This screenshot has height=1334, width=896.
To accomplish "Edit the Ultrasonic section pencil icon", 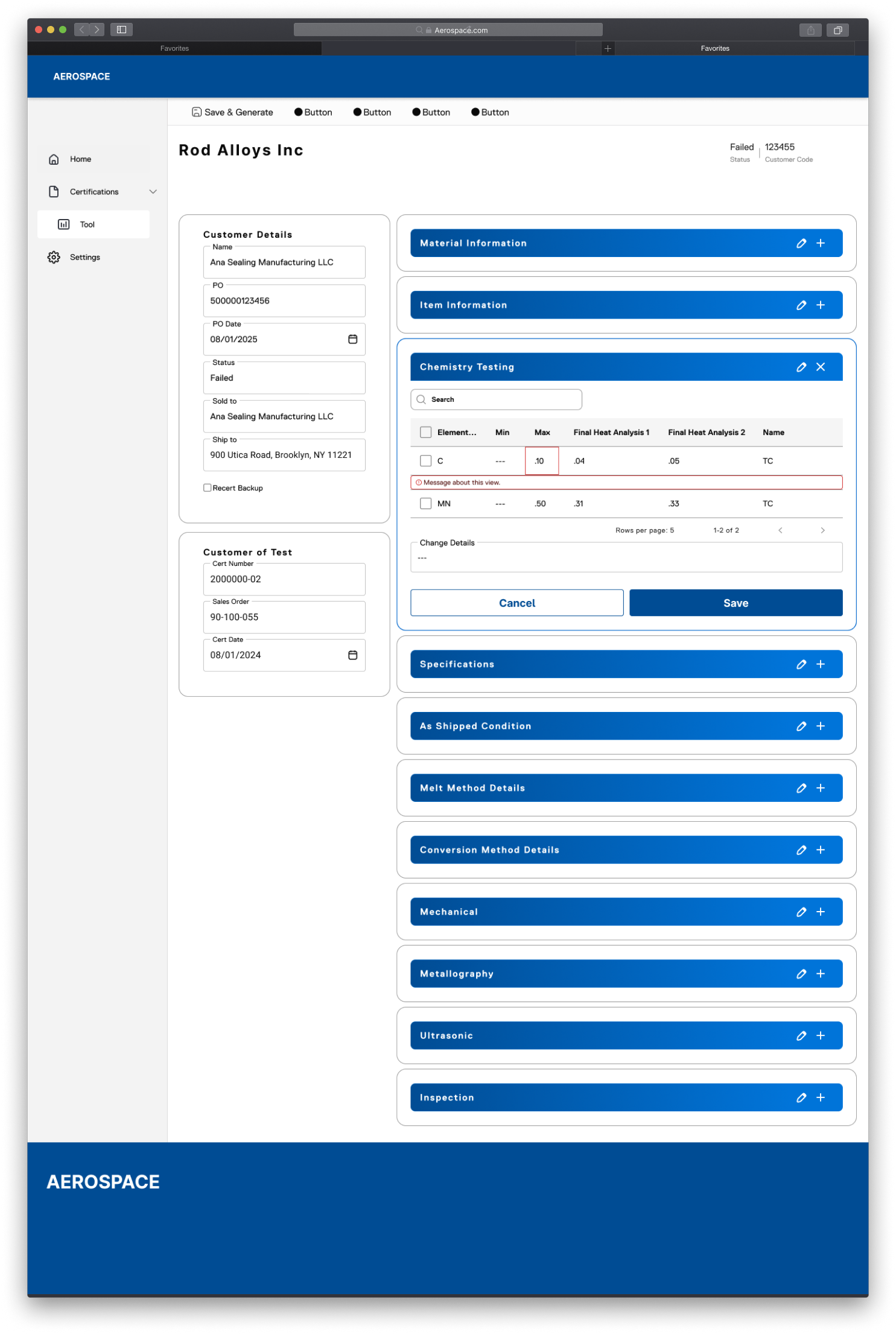I will pyautogui.click(x=801, y=1036).
